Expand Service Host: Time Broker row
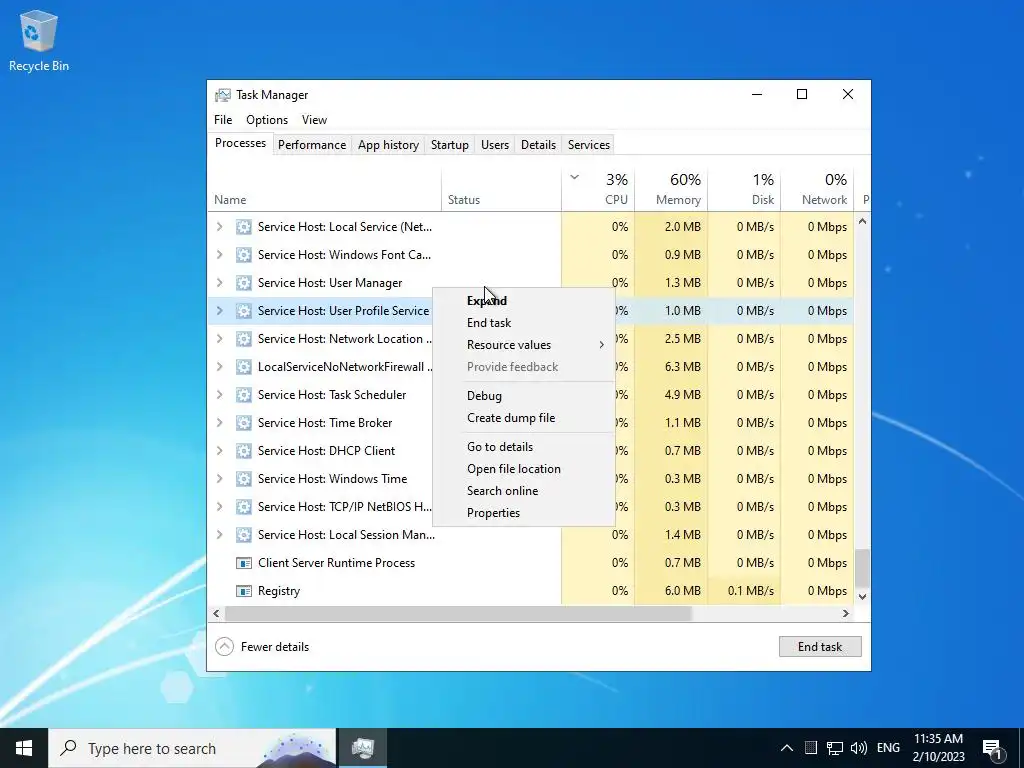The height and width of the screenshot is (768, 1024). click(219, 423)
